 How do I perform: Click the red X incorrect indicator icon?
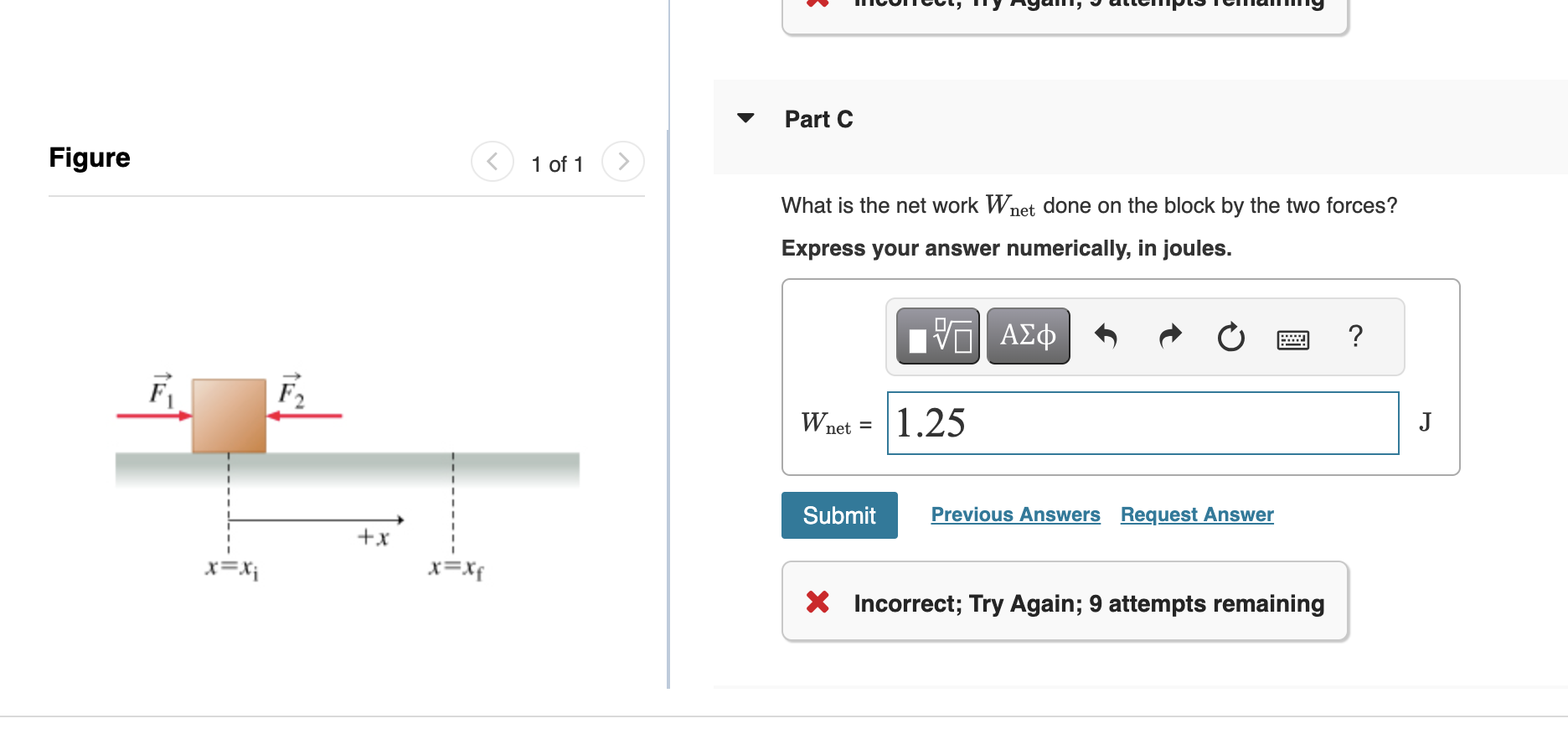coord(817,602)
